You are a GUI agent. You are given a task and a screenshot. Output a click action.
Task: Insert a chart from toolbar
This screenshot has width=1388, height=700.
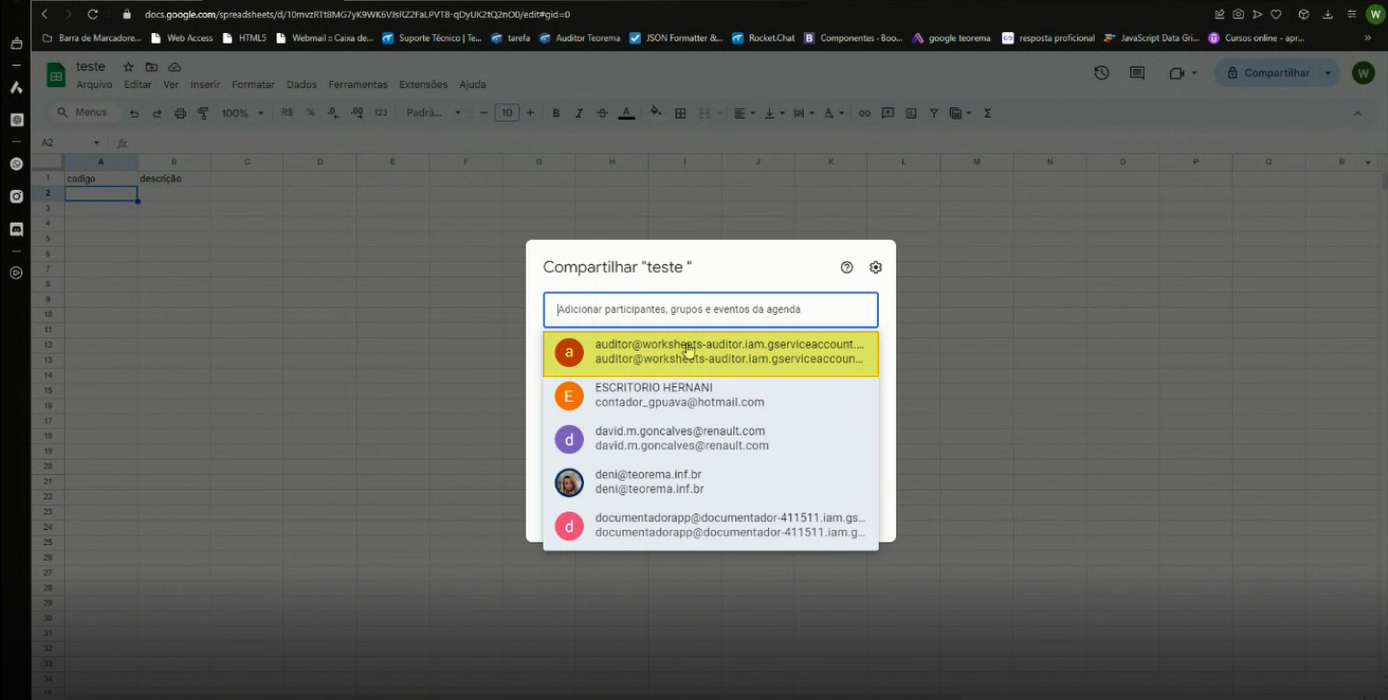911,113
